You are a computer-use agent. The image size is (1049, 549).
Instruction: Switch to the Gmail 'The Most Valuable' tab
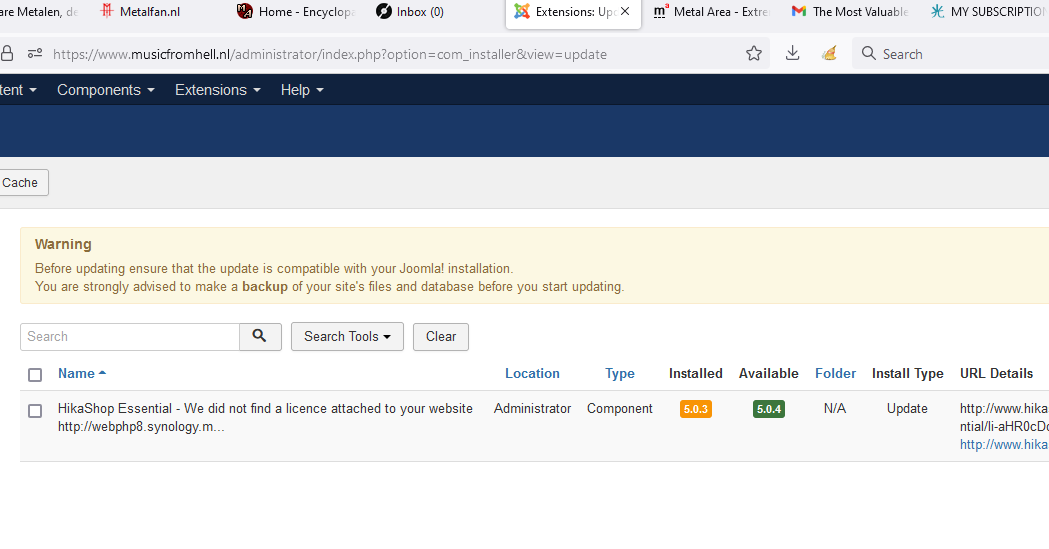point(850,11)
